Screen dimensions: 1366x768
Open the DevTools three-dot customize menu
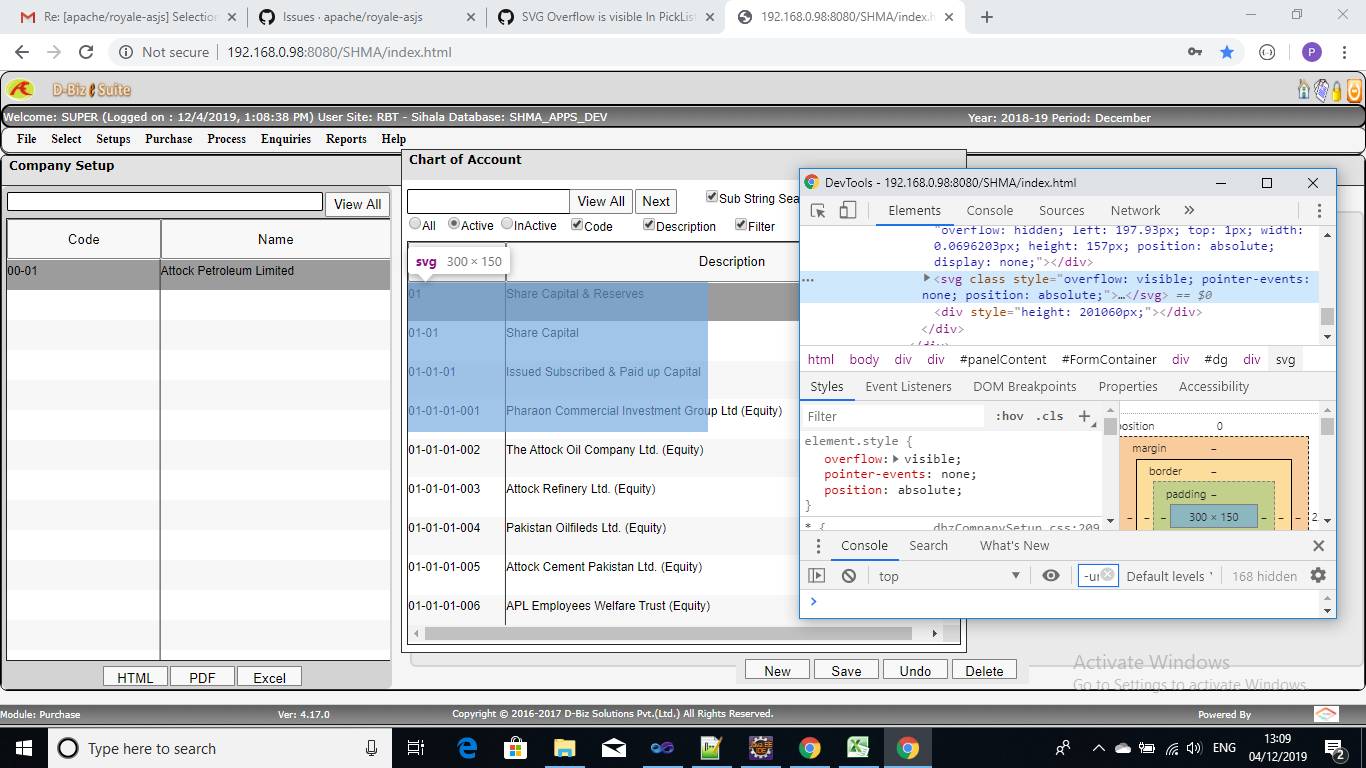tap(1319, 210)
